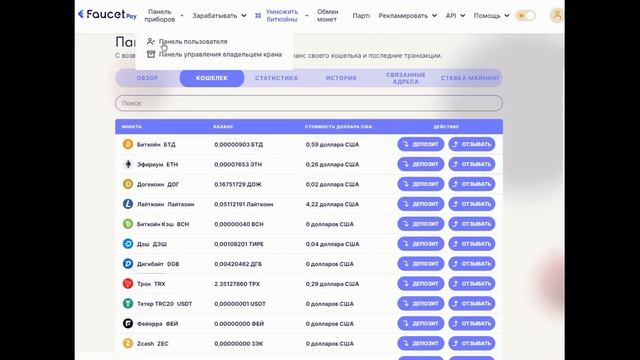Select Панель управления владельцем крана

(x=220, y=54)
